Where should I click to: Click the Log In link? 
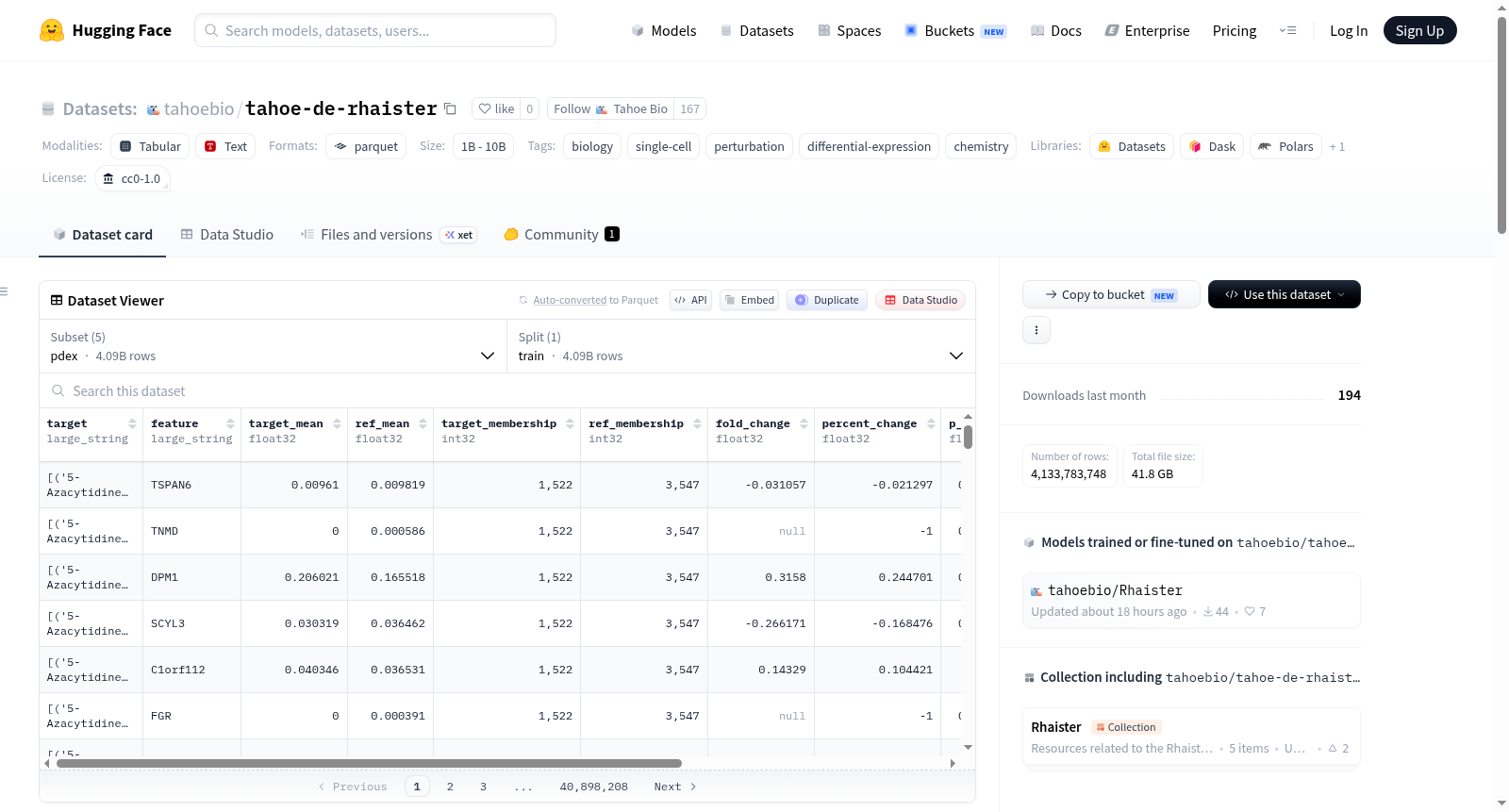tap(1349, 30)
